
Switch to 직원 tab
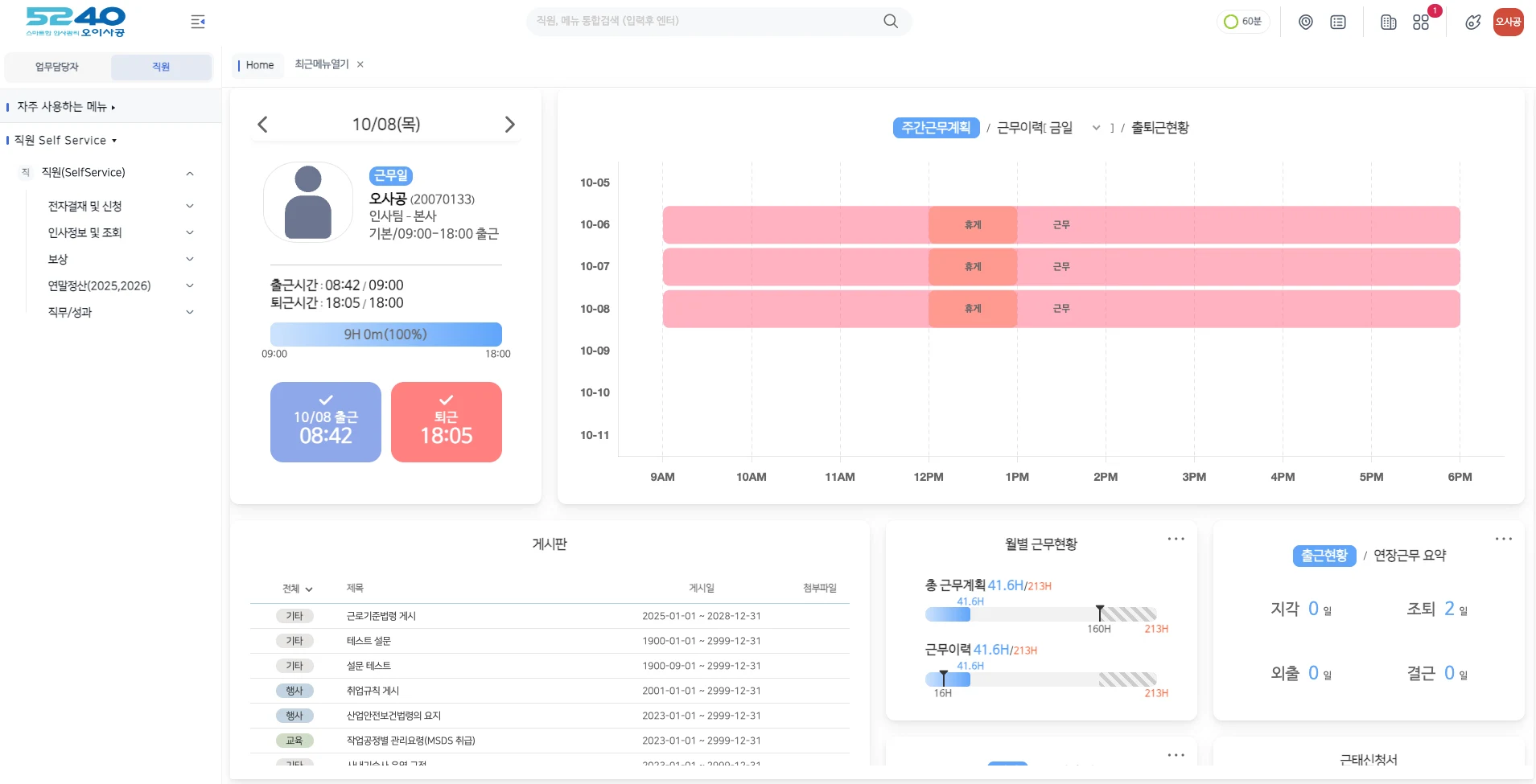pos(161,67)
